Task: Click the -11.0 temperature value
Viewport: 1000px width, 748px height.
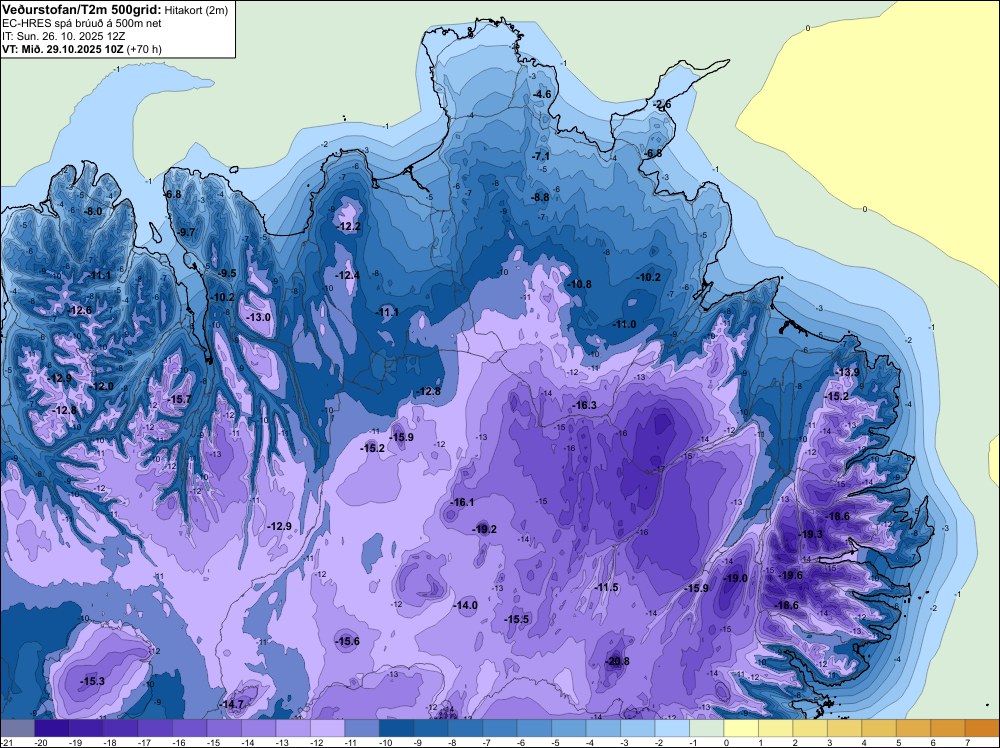Action: click(x=624, y=325)
